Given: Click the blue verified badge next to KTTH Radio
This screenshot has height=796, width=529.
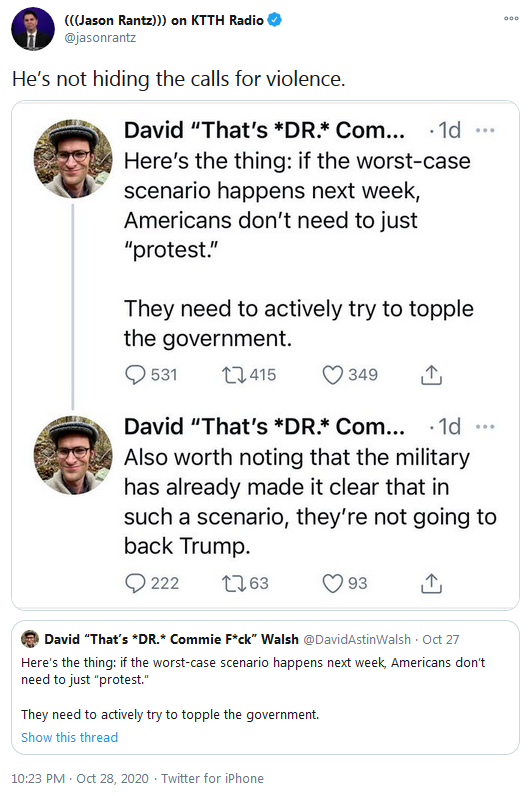Looking at the screenshot, I should (x=275, y=20).
